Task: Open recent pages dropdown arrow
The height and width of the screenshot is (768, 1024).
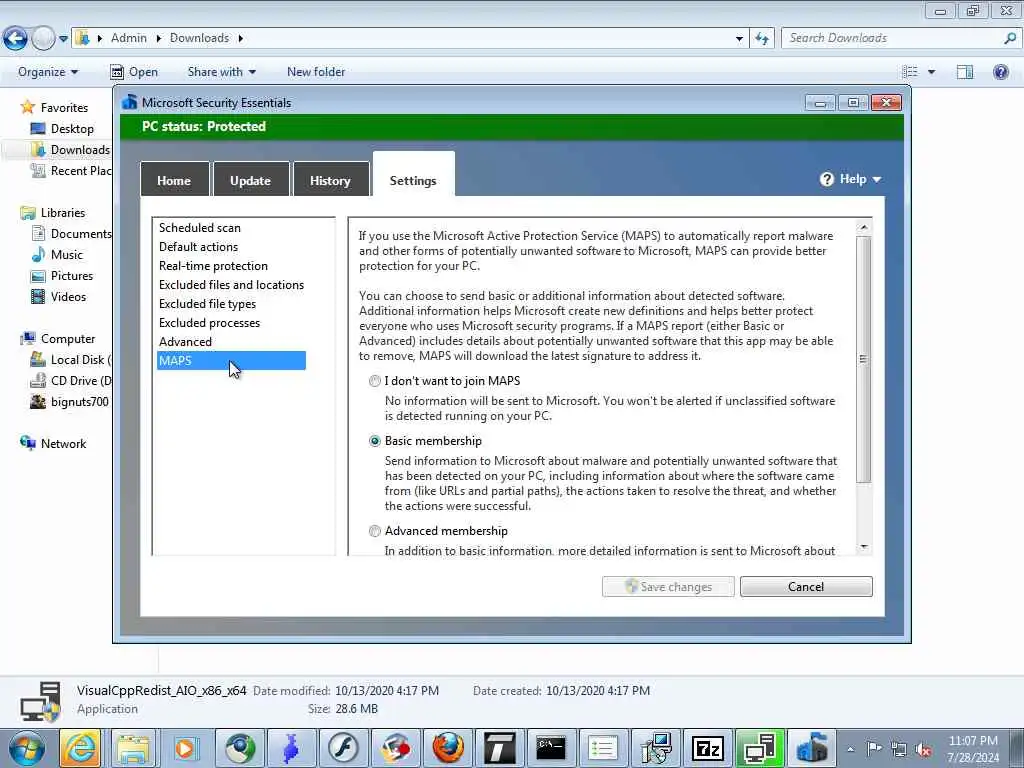Action: tap(63, 39)
